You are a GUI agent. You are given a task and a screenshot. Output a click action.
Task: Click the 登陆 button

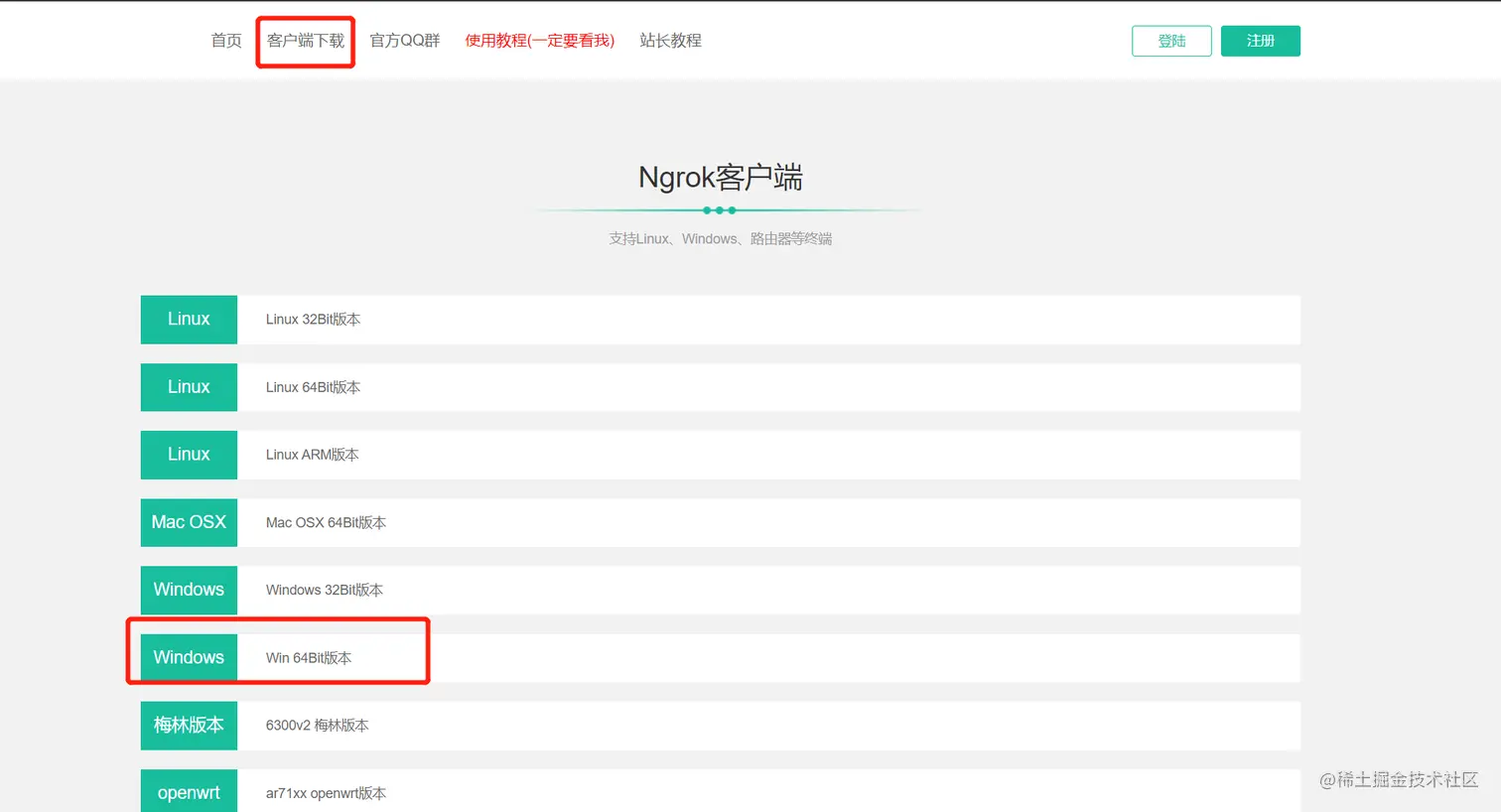coord(1171,41)
